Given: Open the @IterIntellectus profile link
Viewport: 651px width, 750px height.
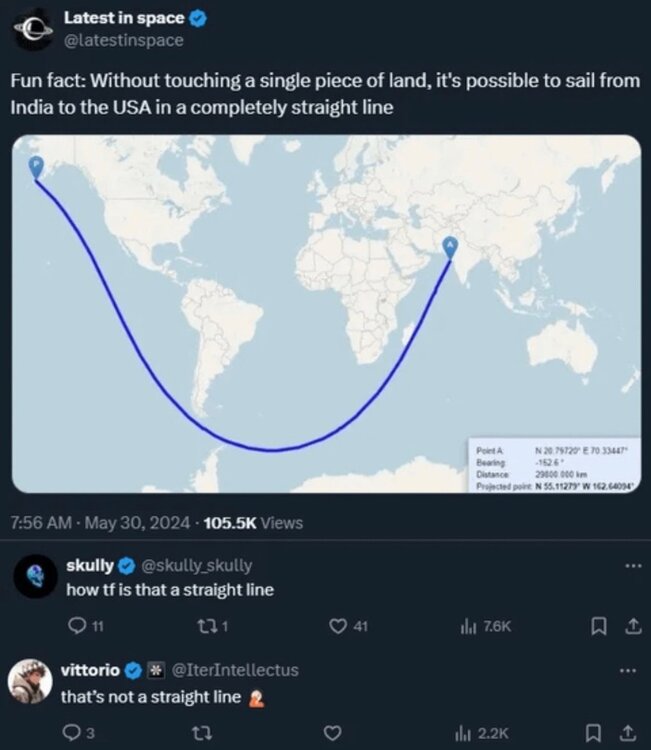Looking at the screenshot, I should pyautogui.click(x=235, y=670).
